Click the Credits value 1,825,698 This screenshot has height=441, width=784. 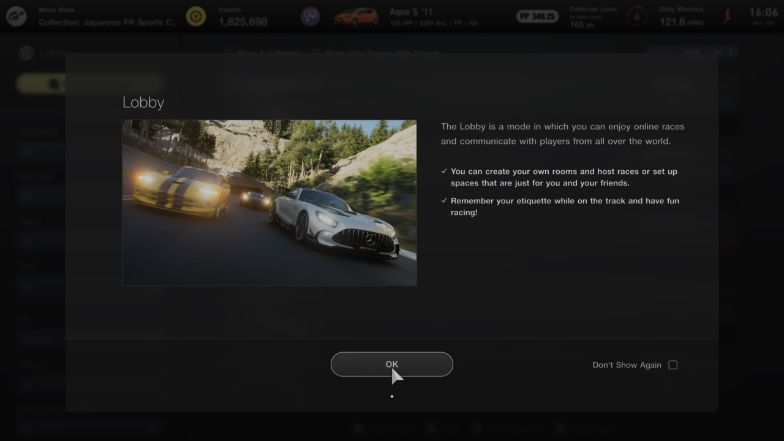pos(243,22)
